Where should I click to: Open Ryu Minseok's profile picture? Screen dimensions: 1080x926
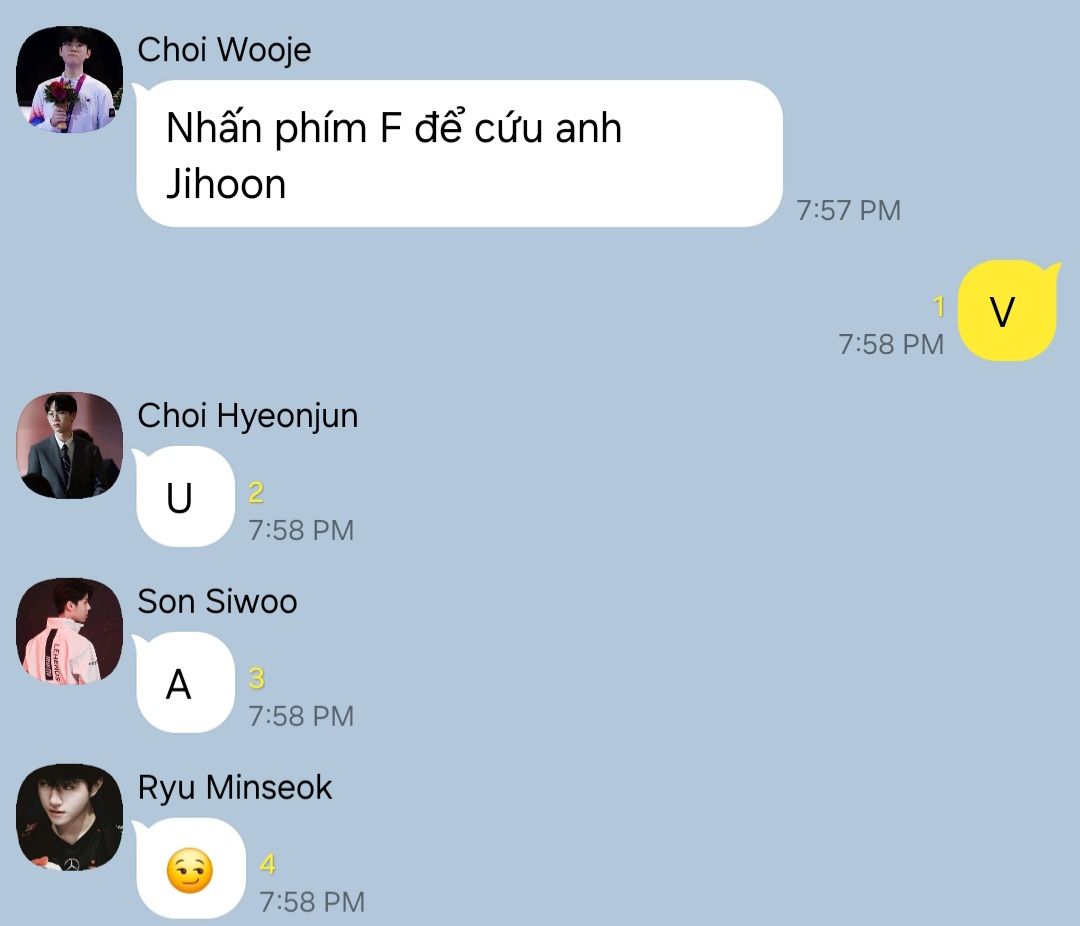(70, 817)
